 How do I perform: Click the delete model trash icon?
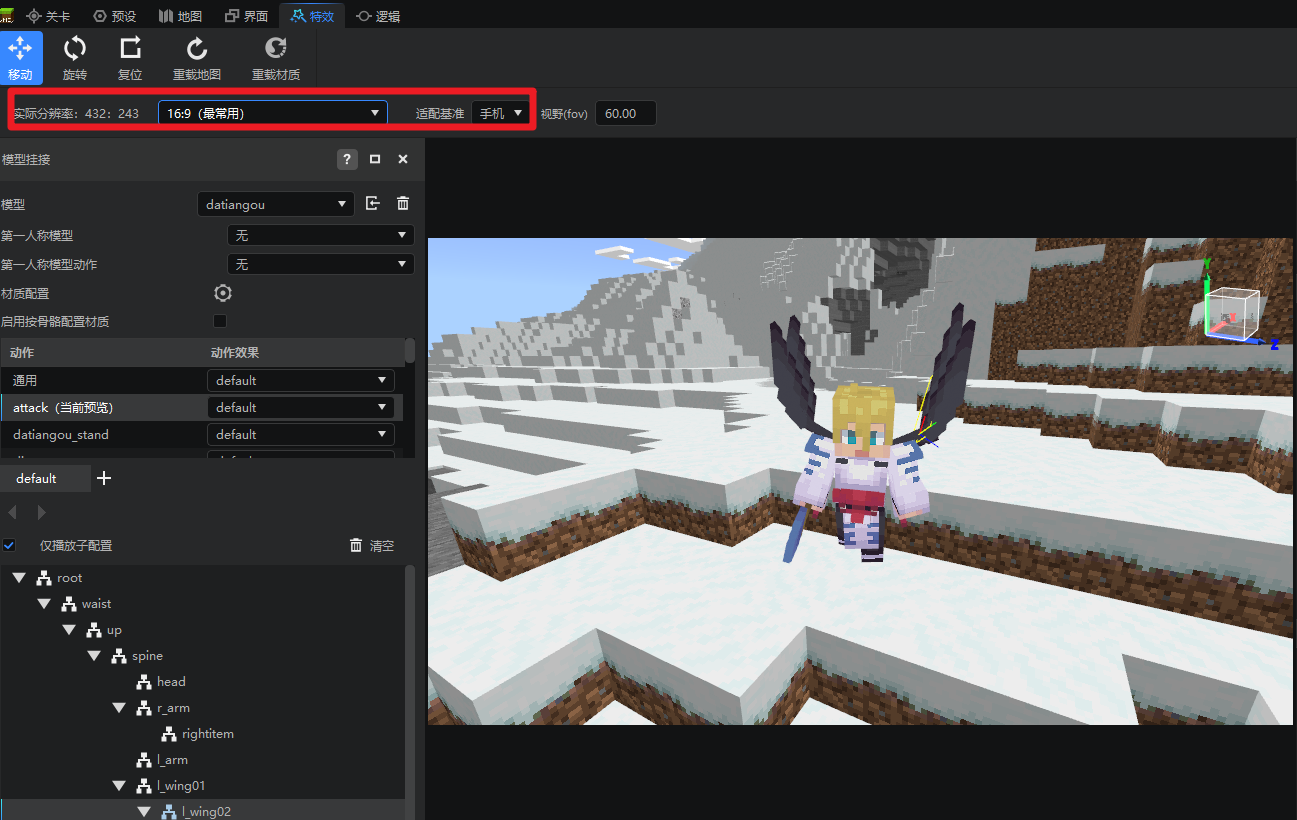click(x=403, y=204)
